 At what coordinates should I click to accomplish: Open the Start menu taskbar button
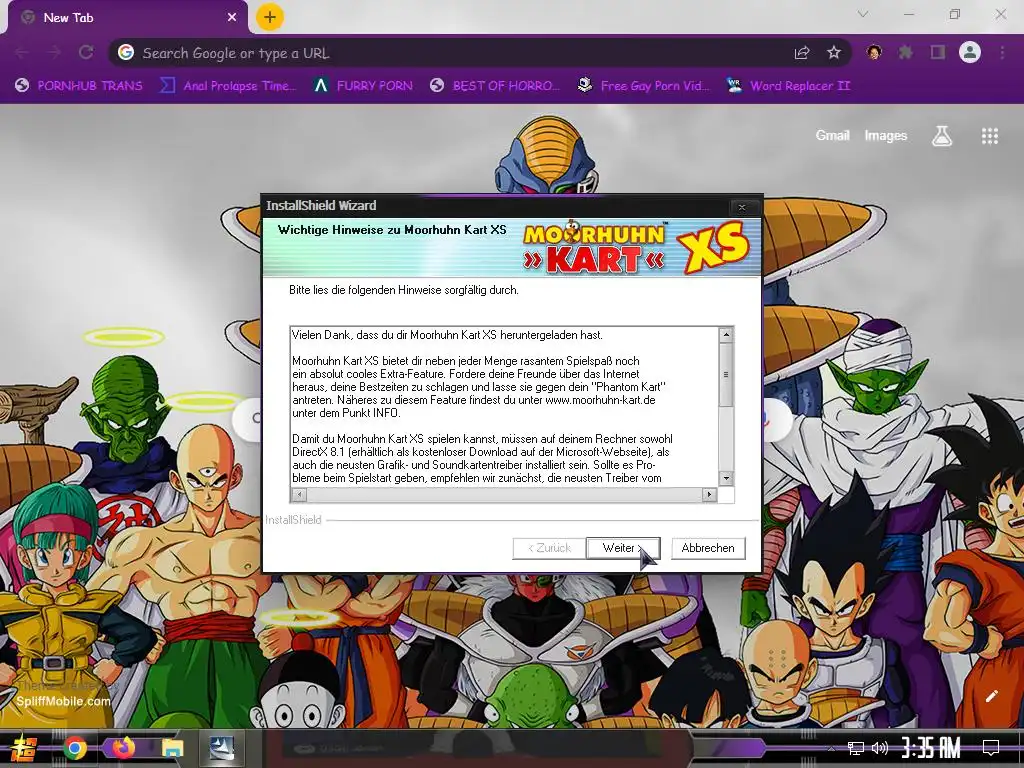pyautogui.click(x=24, y=748)
